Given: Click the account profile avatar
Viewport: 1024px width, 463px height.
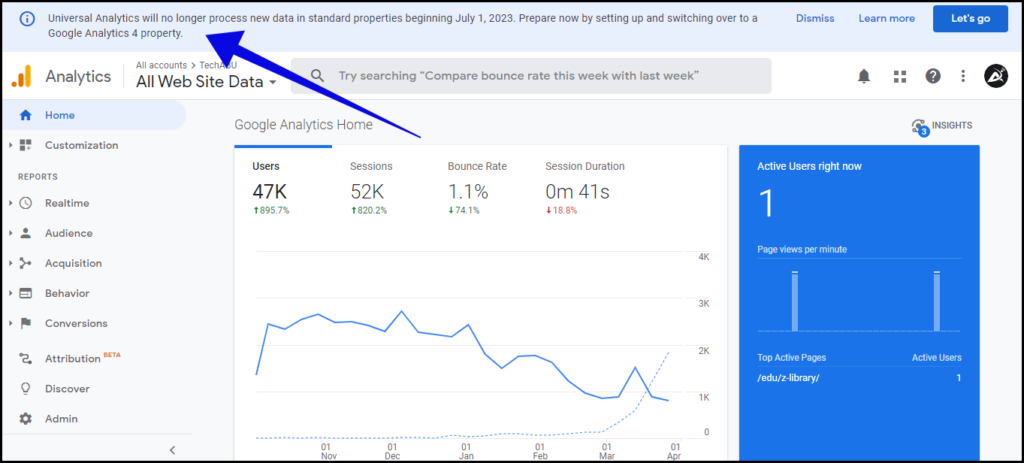Looking at the screenshot, I should click(x=996, y=76).
